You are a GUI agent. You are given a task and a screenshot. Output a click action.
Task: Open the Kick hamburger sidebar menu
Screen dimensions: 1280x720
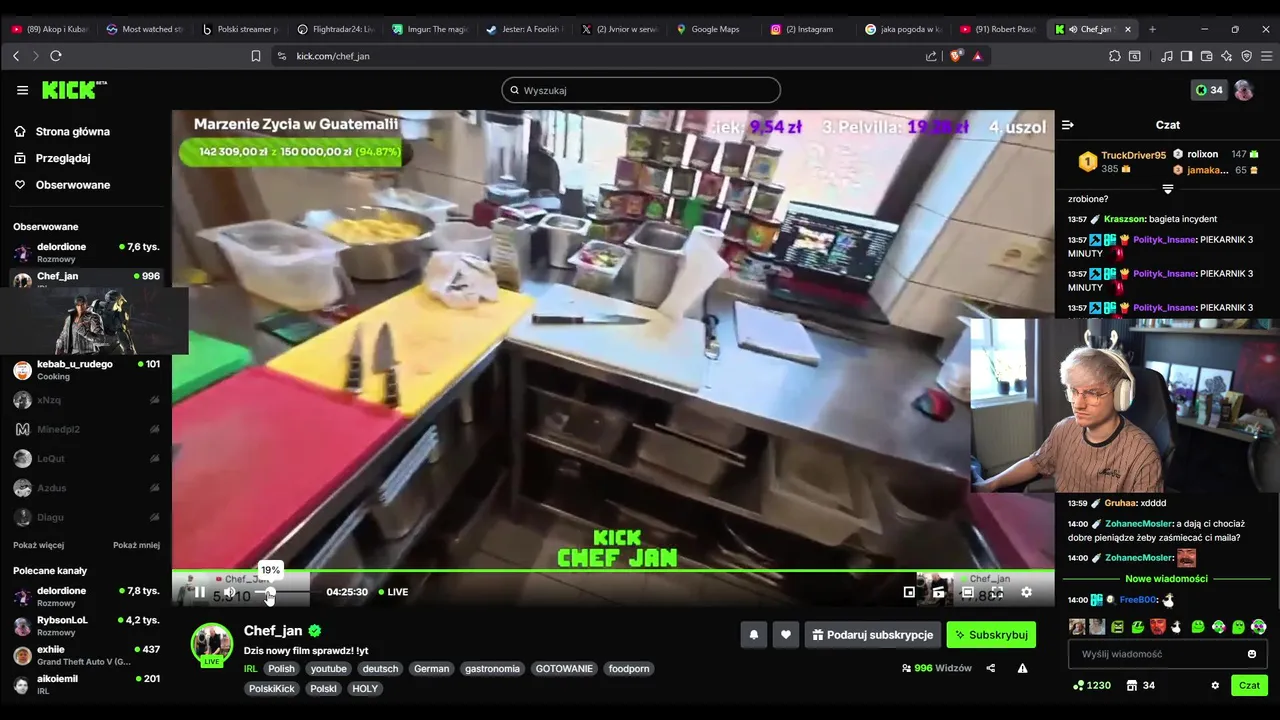22,90
